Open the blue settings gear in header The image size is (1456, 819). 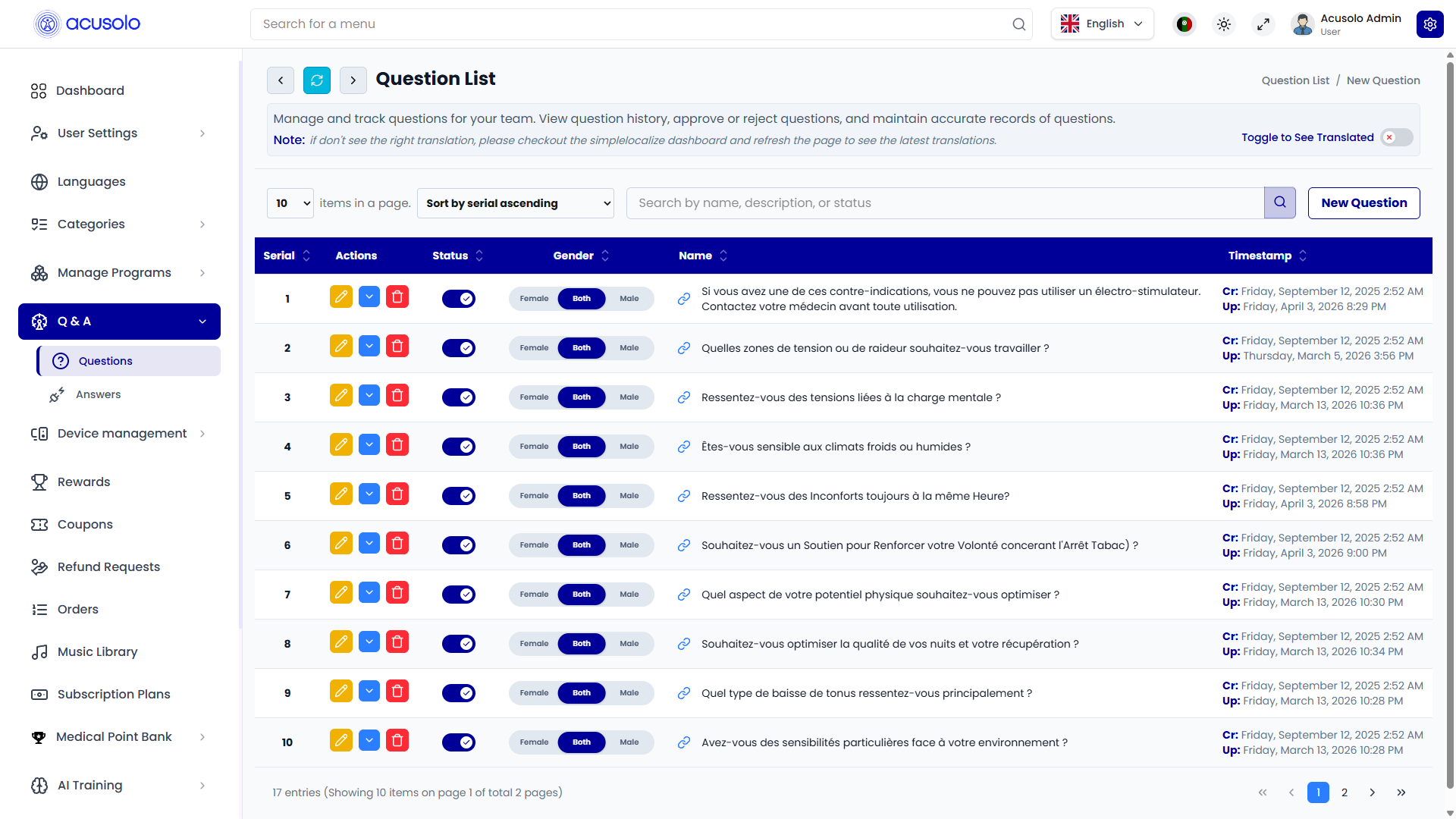click(1430, 24)
